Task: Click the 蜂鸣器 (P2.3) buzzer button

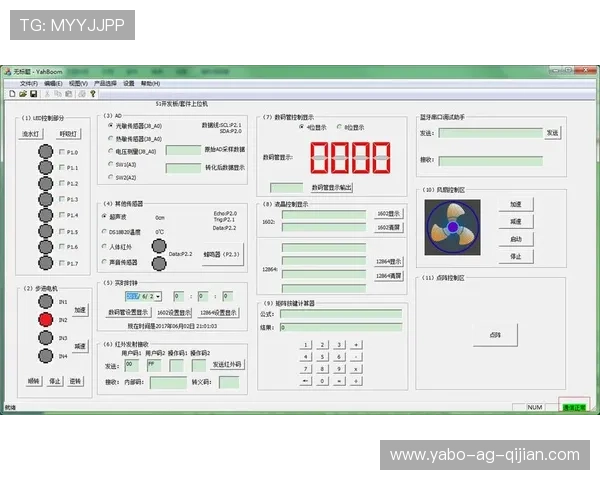Action: [222, 254]
